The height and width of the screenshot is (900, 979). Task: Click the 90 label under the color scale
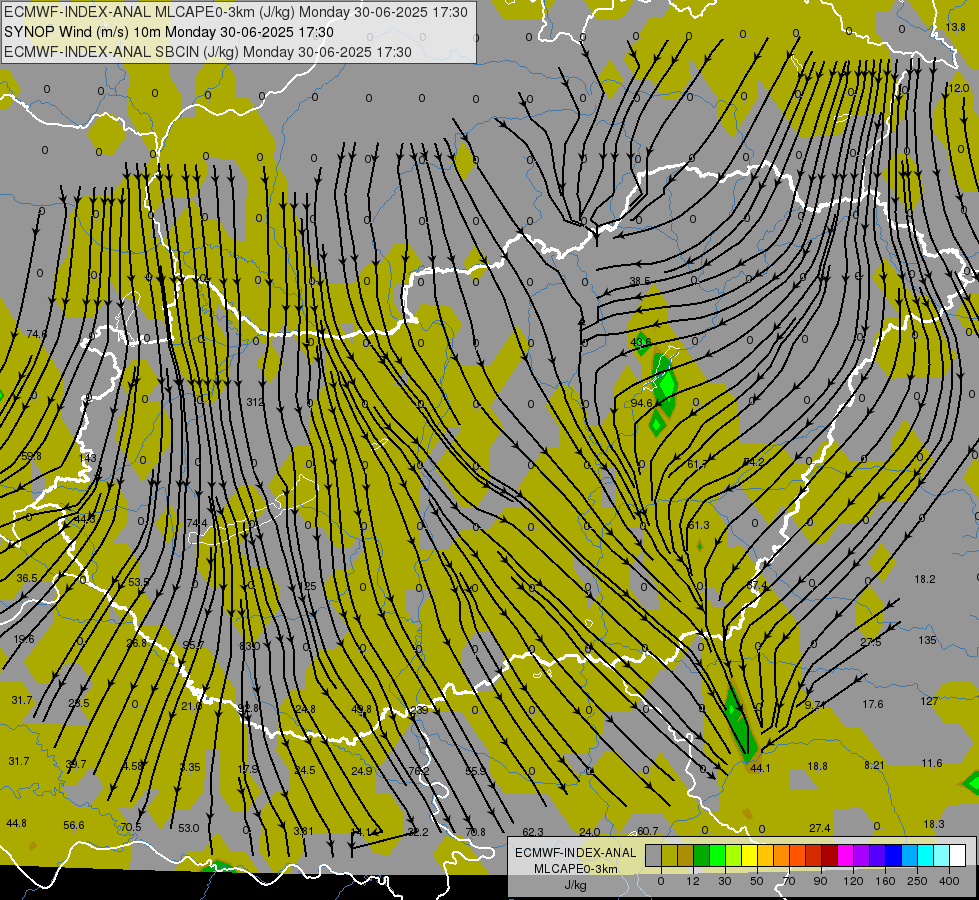pyautogui.click(x=820, y=881)
